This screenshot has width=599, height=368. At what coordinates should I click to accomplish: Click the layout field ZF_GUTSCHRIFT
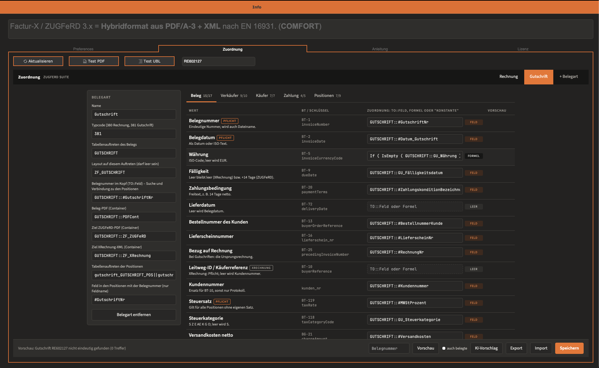[x=133, y=173]
